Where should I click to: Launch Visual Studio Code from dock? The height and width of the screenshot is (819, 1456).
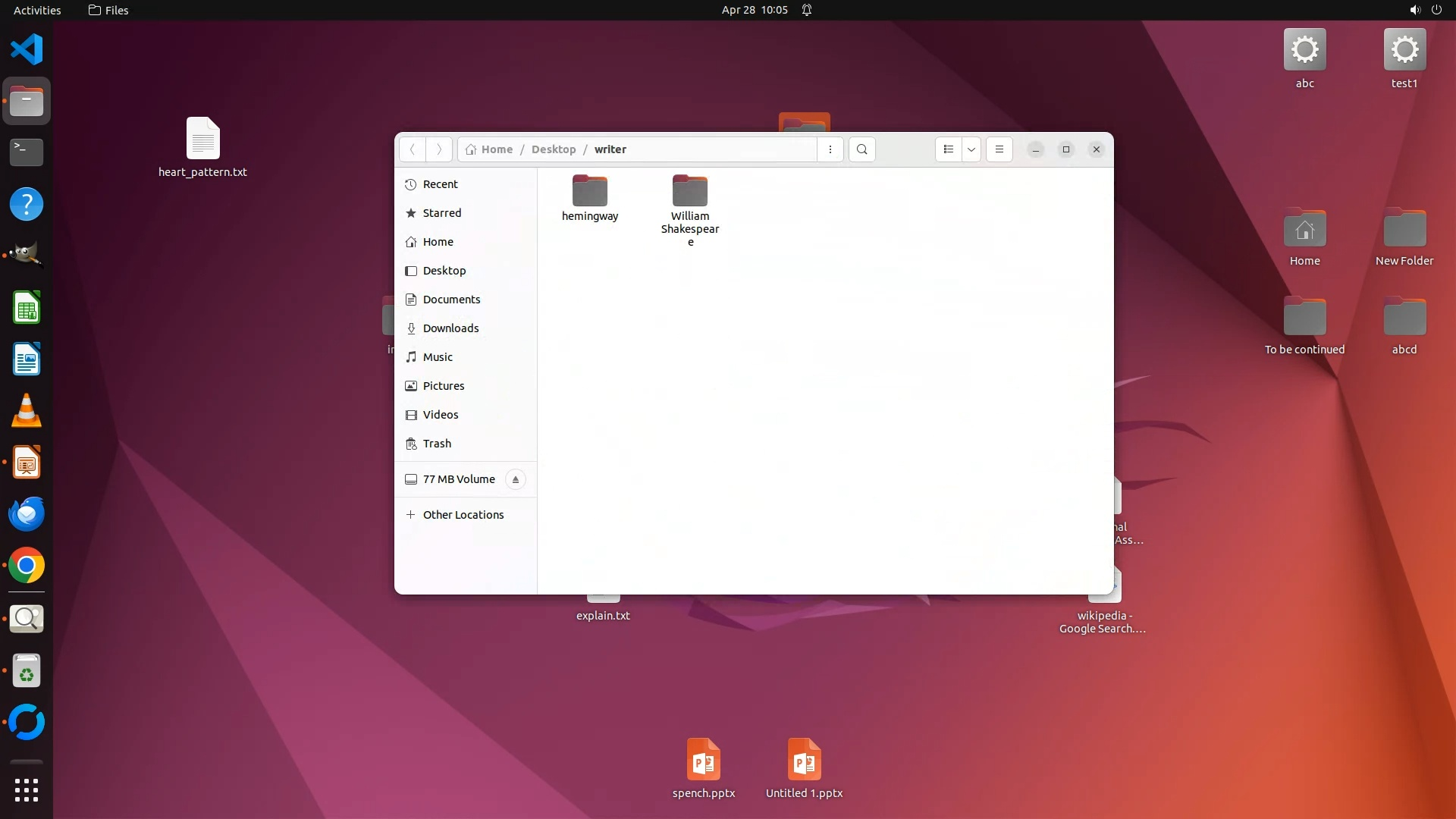(x=27, y=49)
